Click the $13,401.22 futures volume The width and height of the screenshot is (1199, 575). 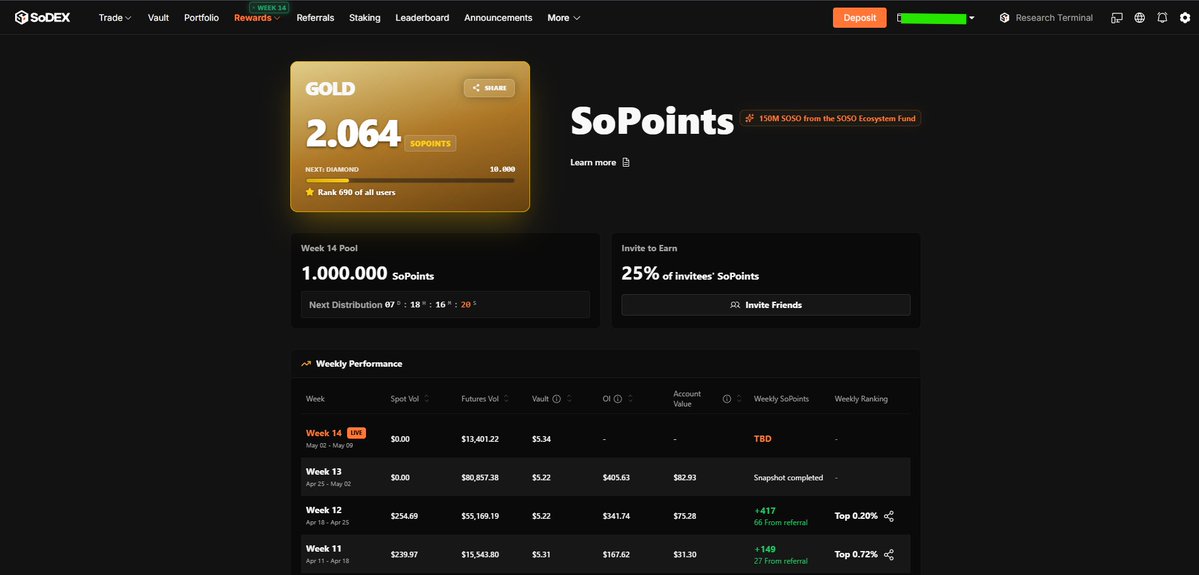(480, 439)
